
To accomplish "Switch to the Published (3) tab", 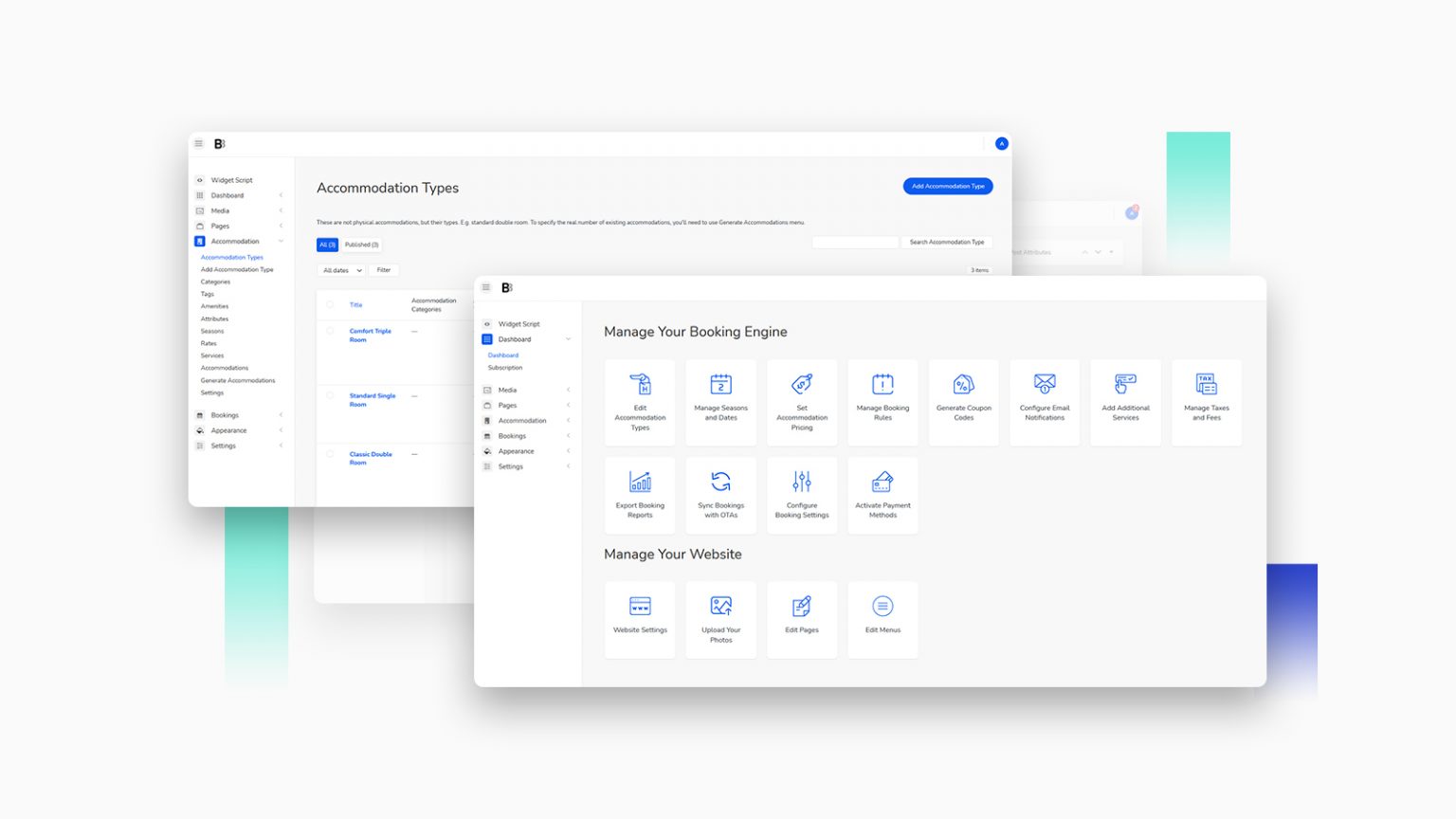I will (x=361, y=245).
